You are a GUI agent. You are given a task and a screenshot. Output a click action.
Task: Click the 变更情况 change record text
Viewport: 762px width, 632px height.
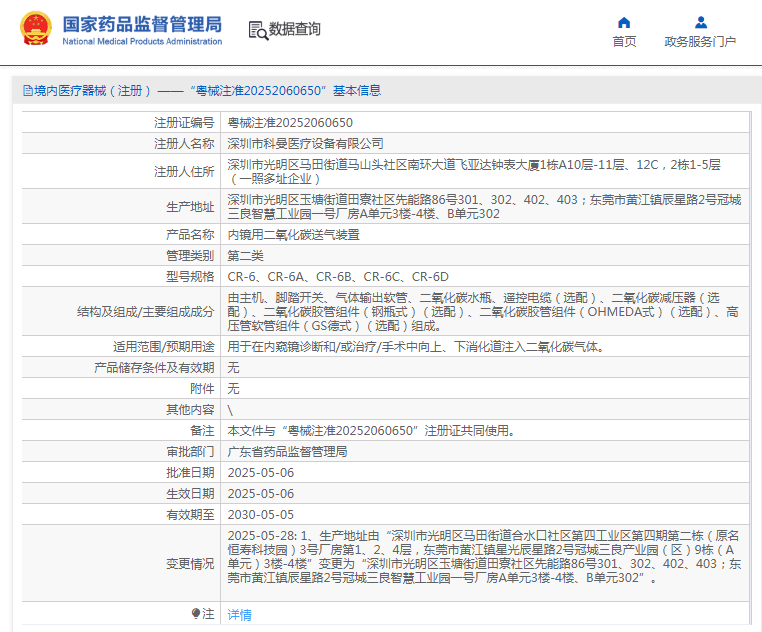tap(485, 557)
